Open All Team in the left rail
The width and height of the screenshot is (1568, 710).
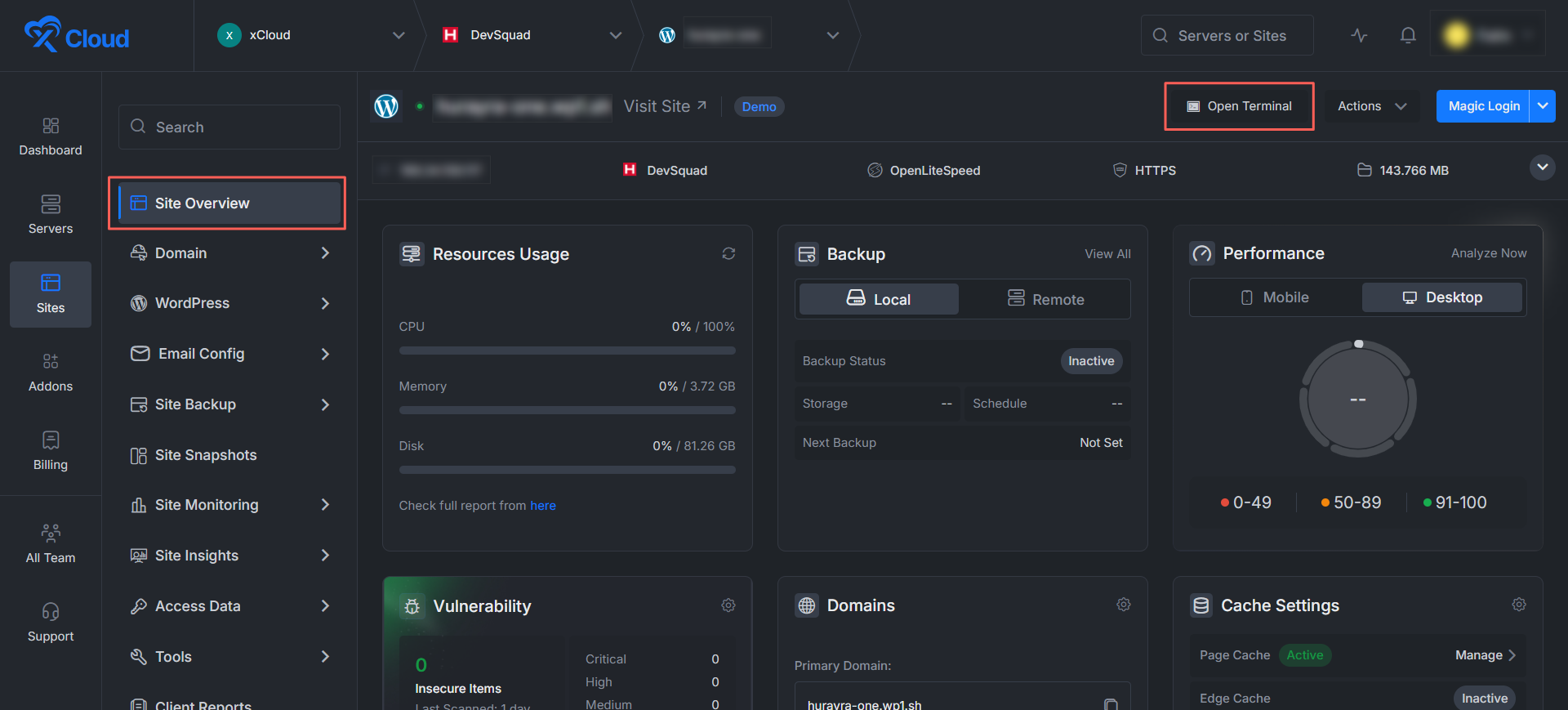point(51,544)
